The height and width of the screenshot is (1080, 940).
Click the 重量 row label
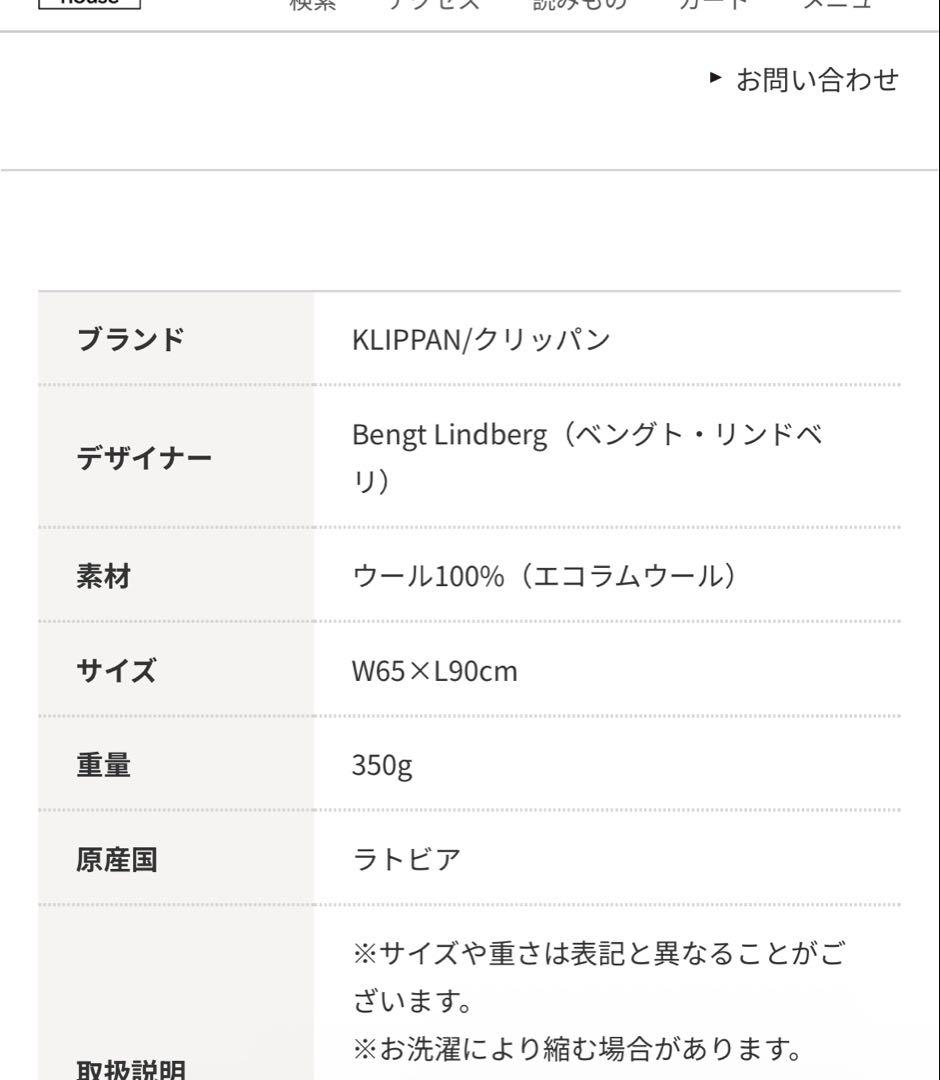click(x=104, y=765)
